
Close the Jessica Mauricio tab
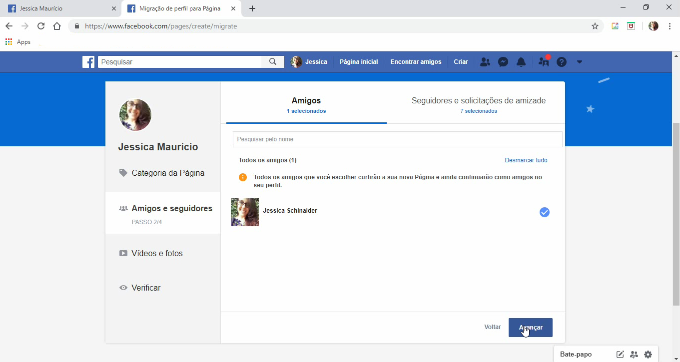(114, 9)
